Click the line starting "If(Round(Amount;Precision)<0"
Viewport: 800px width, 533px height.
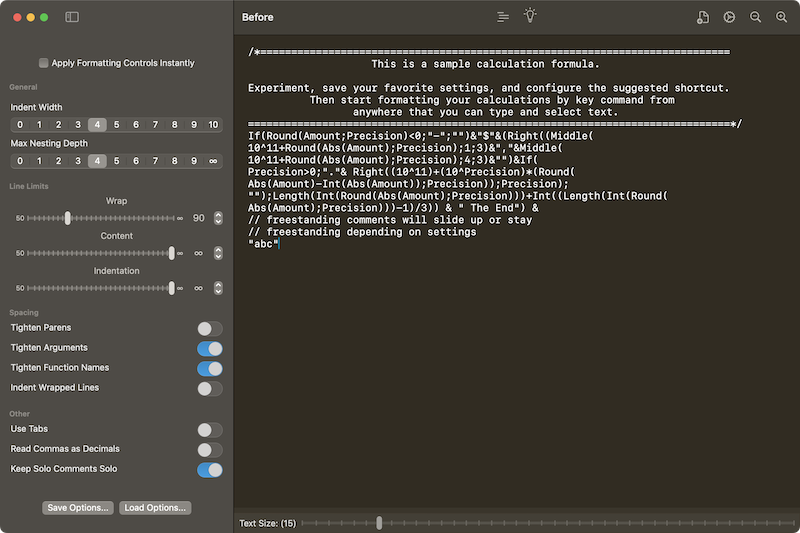[x=421, y=136]
